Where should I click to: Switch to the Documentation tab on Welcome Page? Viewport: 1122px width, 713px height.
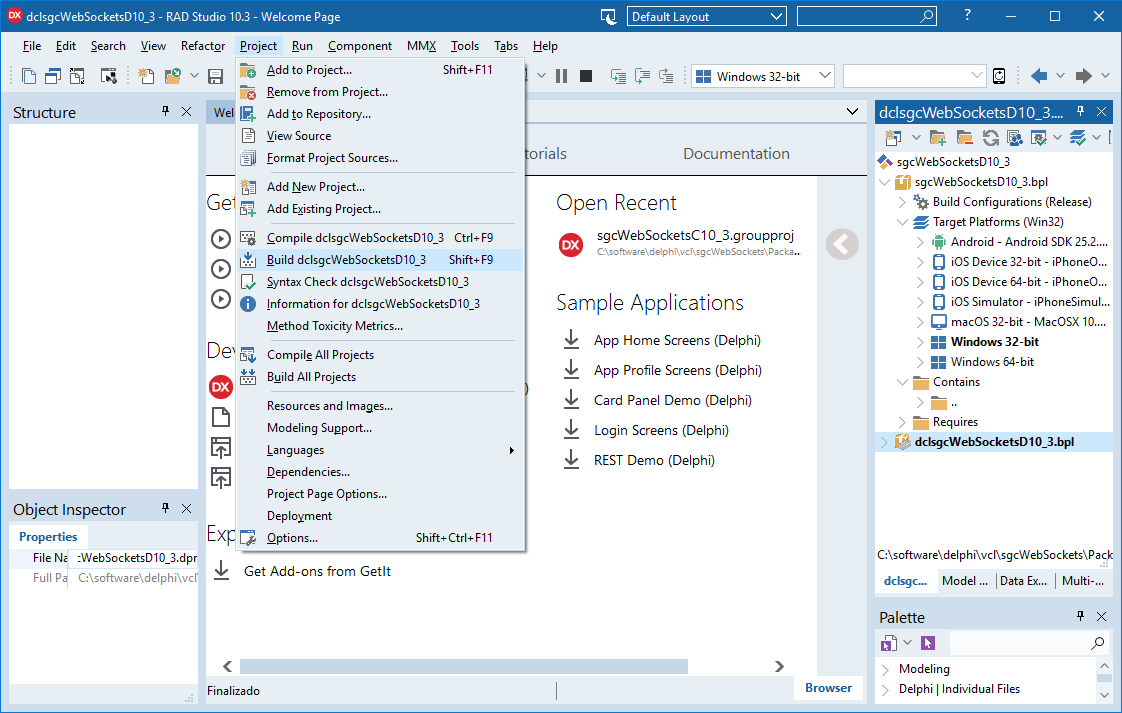pos(736,154)
